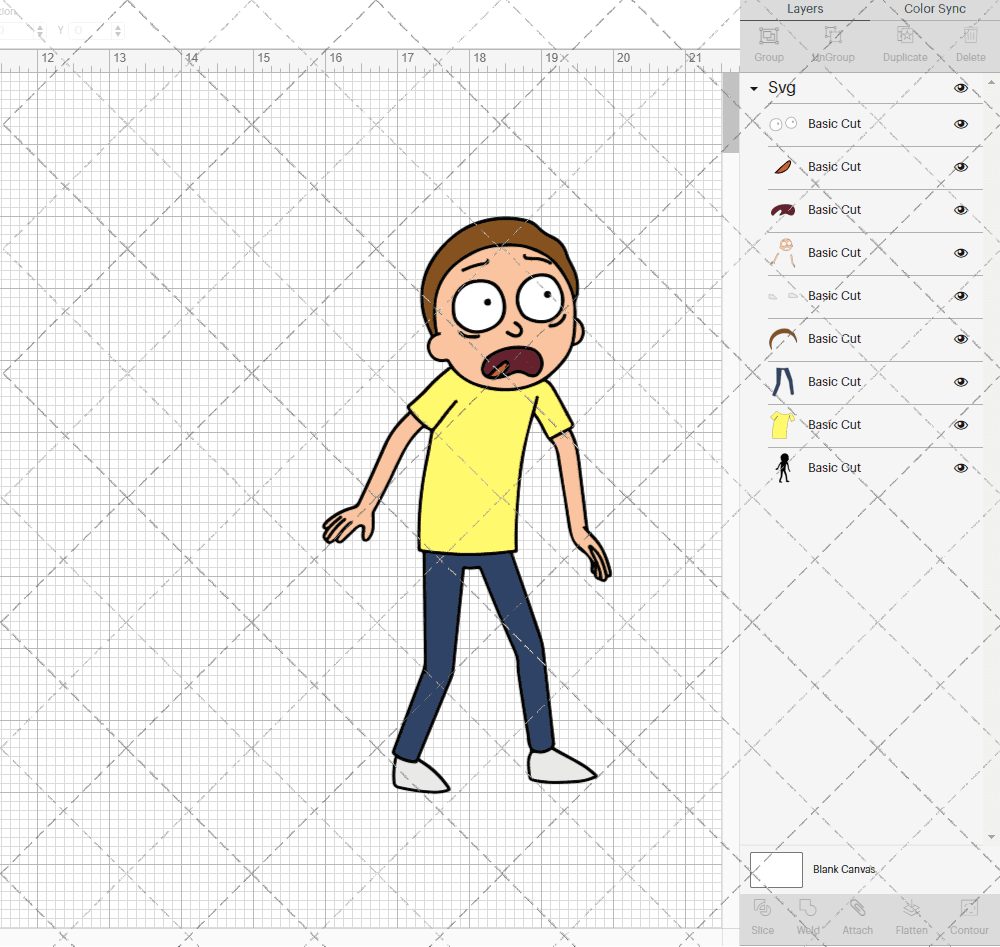The height and width of the screenshot is (947, 1000).
Task: Select the brown hair layer thumbnail
Action: [x=783, y=339]
